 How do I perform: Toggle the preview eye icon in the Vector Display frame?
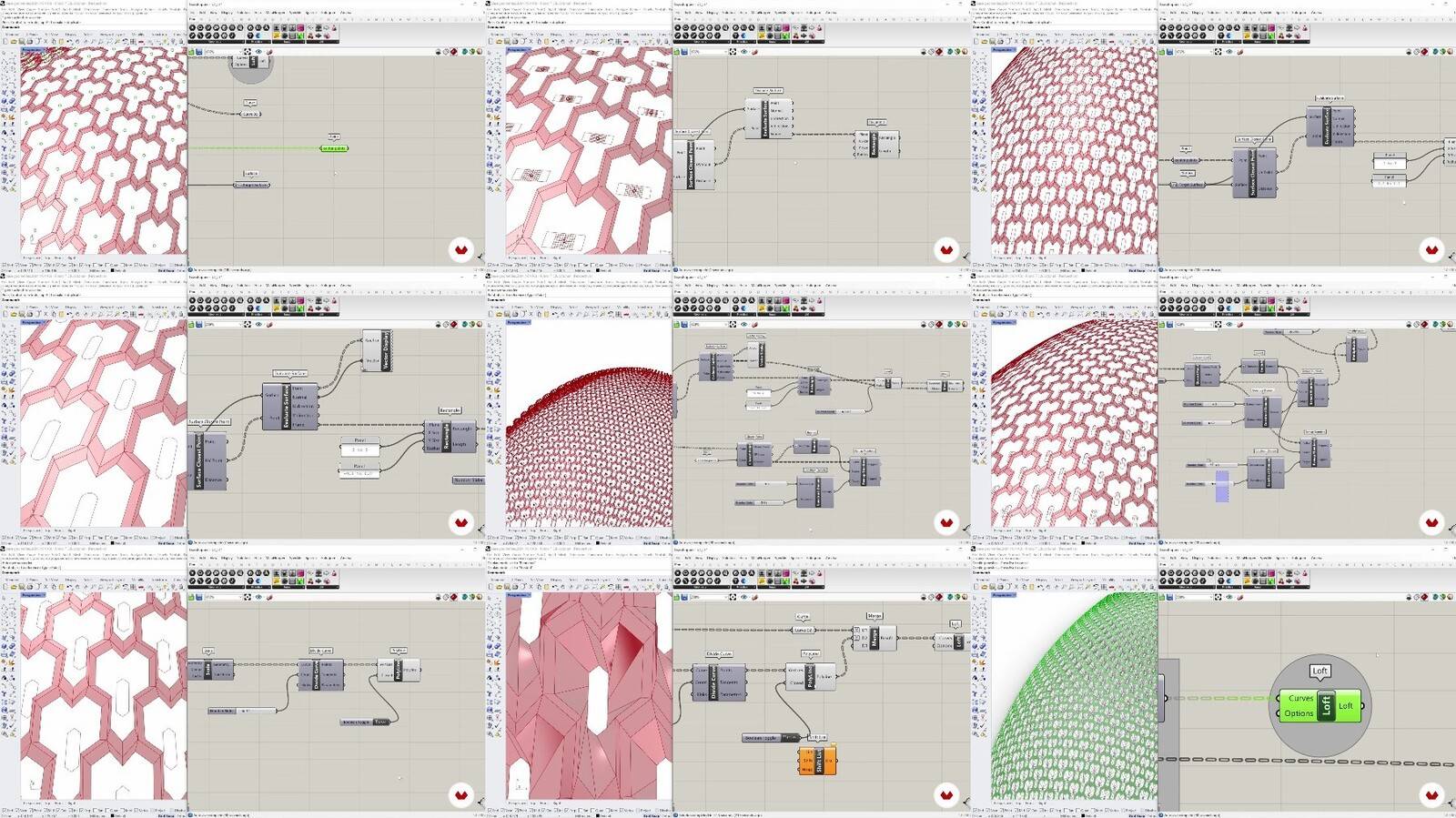tap(259, 324)
